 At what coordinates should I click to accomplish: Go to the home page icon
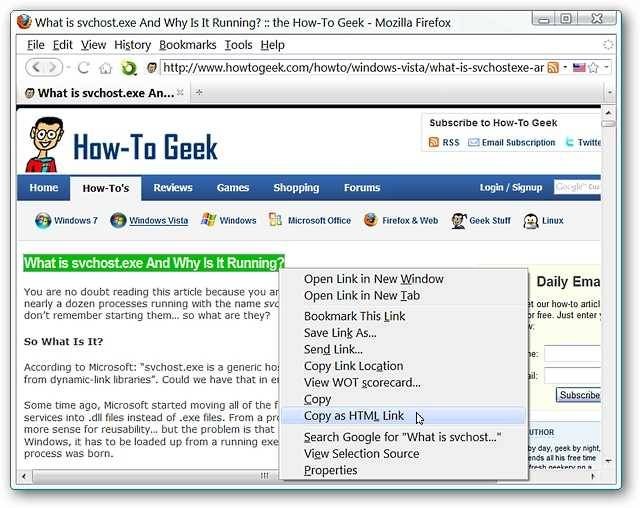click(105, 68)
